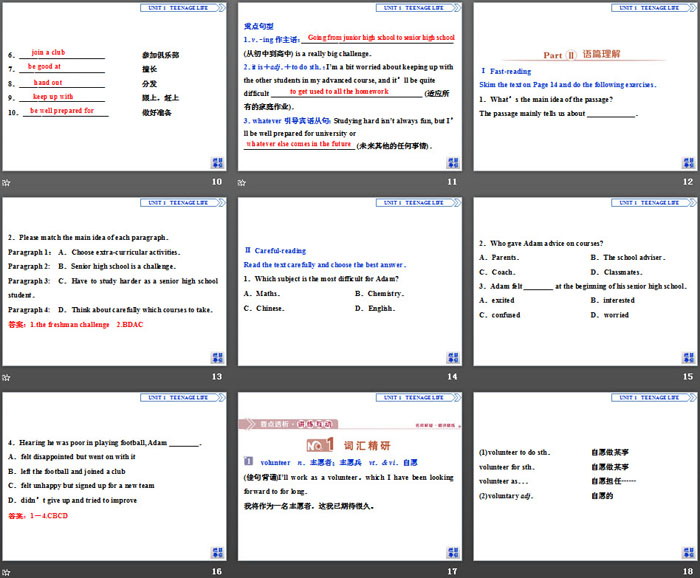Click the blue badge icon on slide 18
The width and height of the screenshot is (700, 578).
(688, 552)
